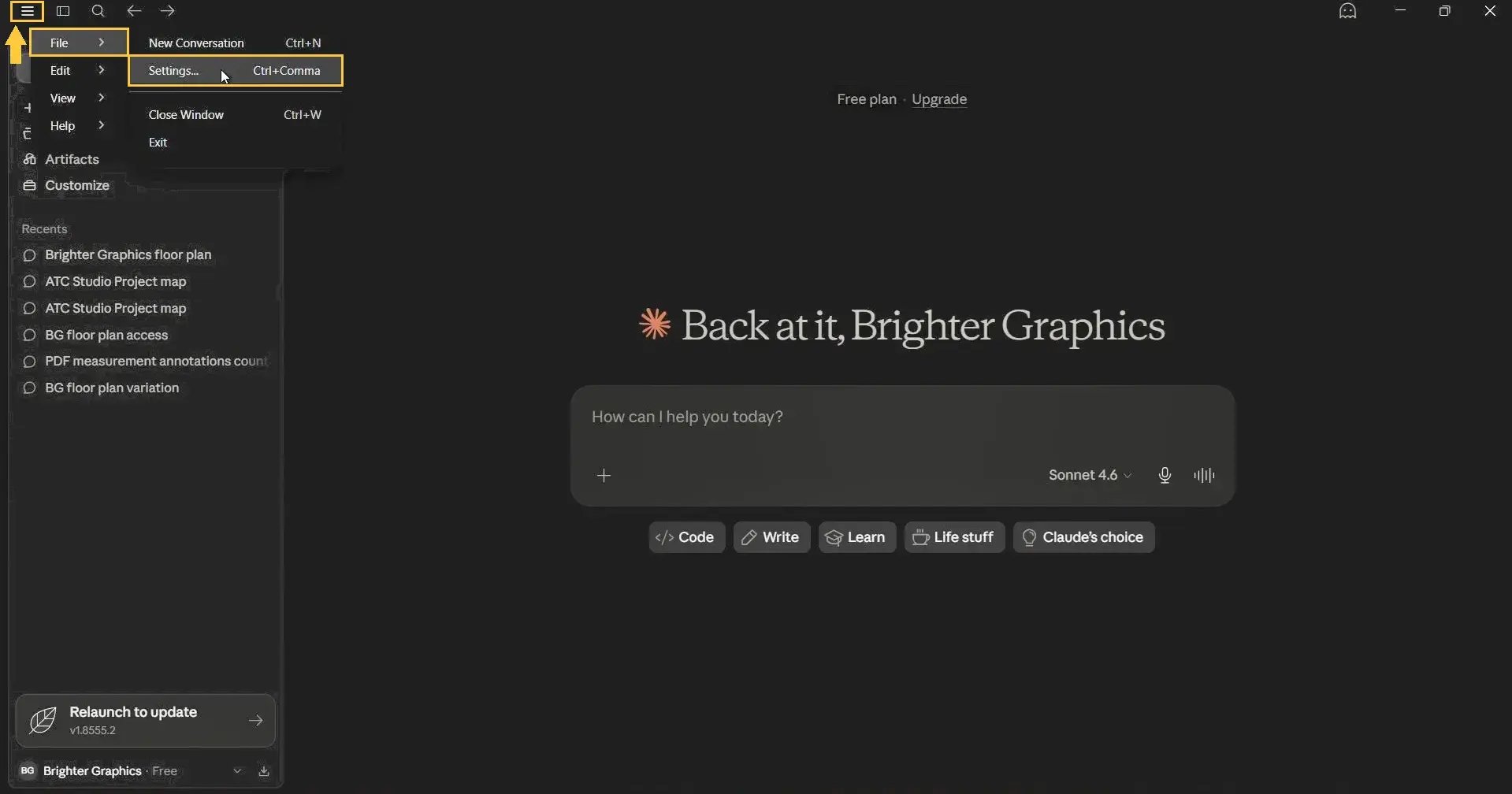Focus the 'How can I help you today?' field

[902, 417]
